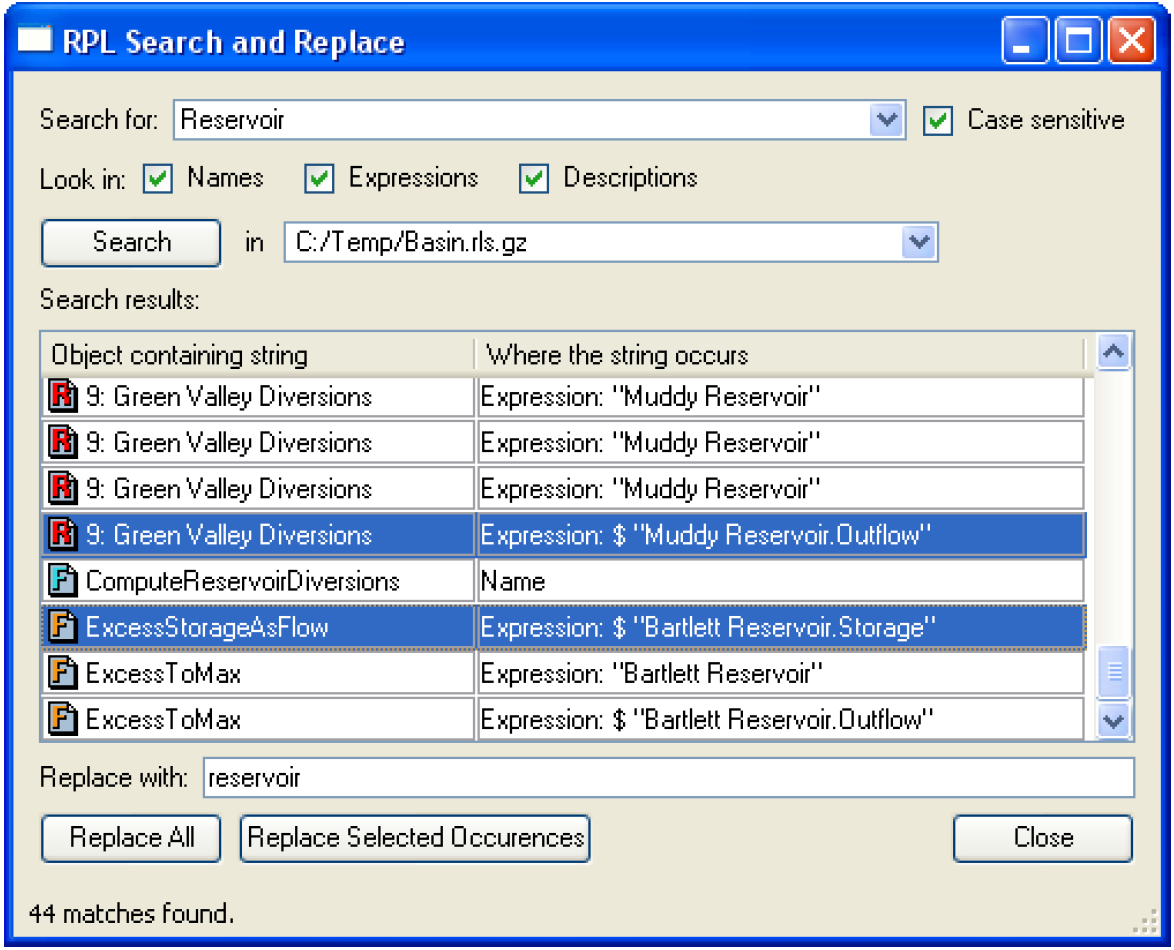Click the rule icon on the Muddy Reservoir.Outflow row
This screenshot has height=950, width=1174.
pos(63,536)
